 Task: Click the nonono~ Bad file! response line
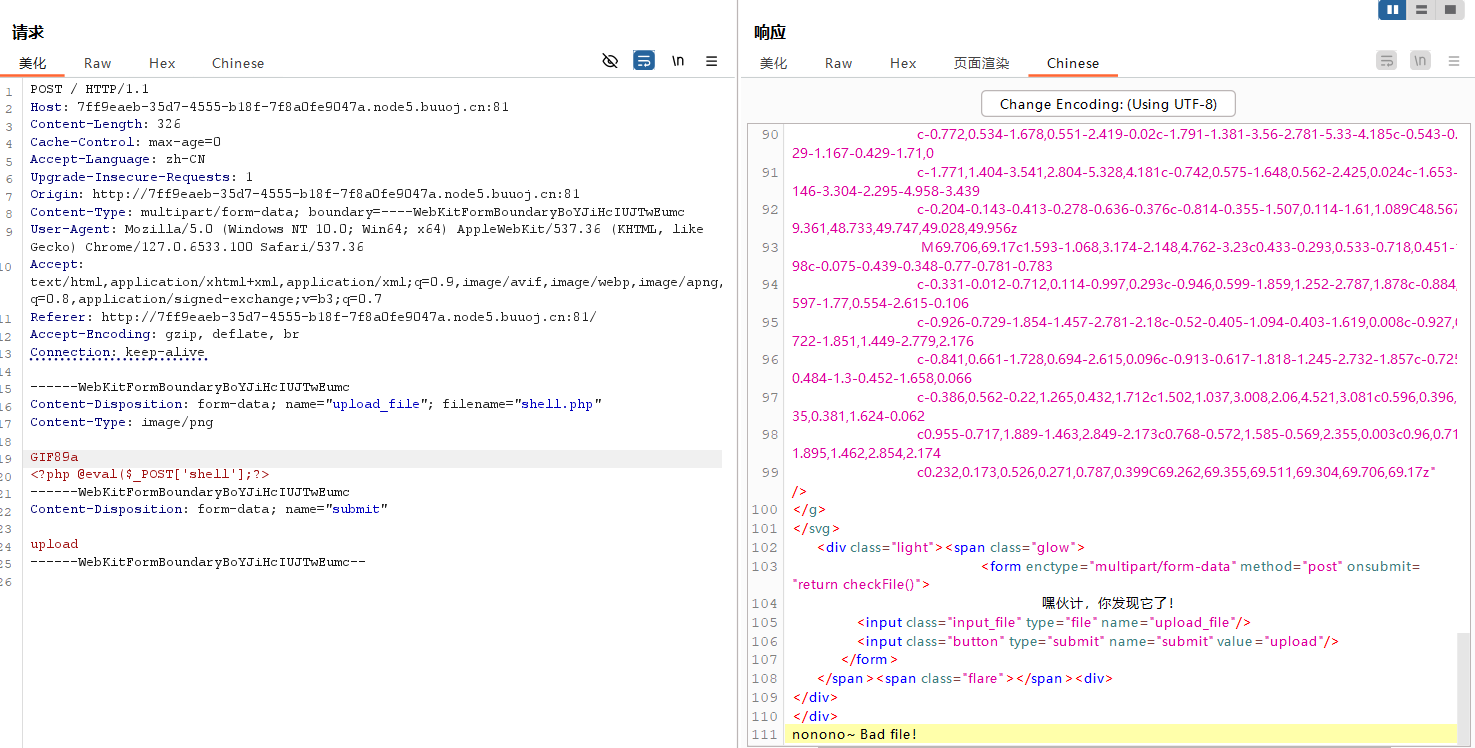click(854, 735)
